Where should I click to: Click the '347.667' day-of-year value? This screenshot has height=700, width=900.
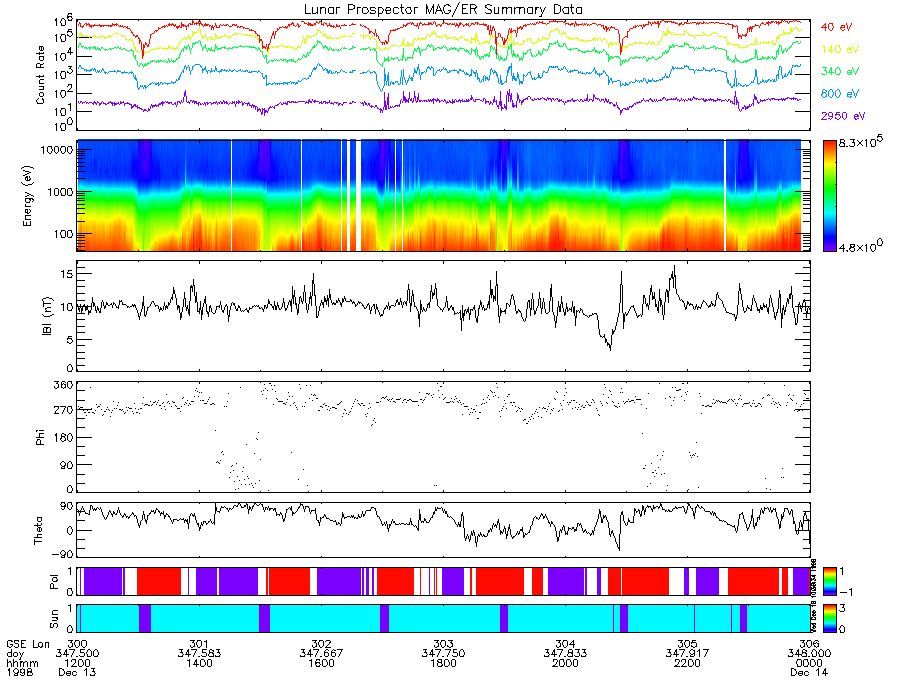point(321,654)
